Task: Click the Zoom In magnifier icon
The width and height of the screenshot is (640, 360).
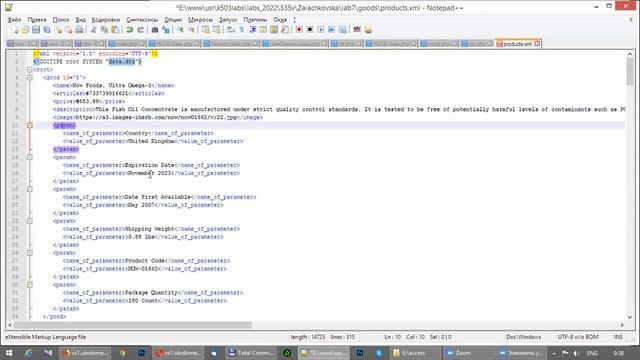Action: coord(180,30)
